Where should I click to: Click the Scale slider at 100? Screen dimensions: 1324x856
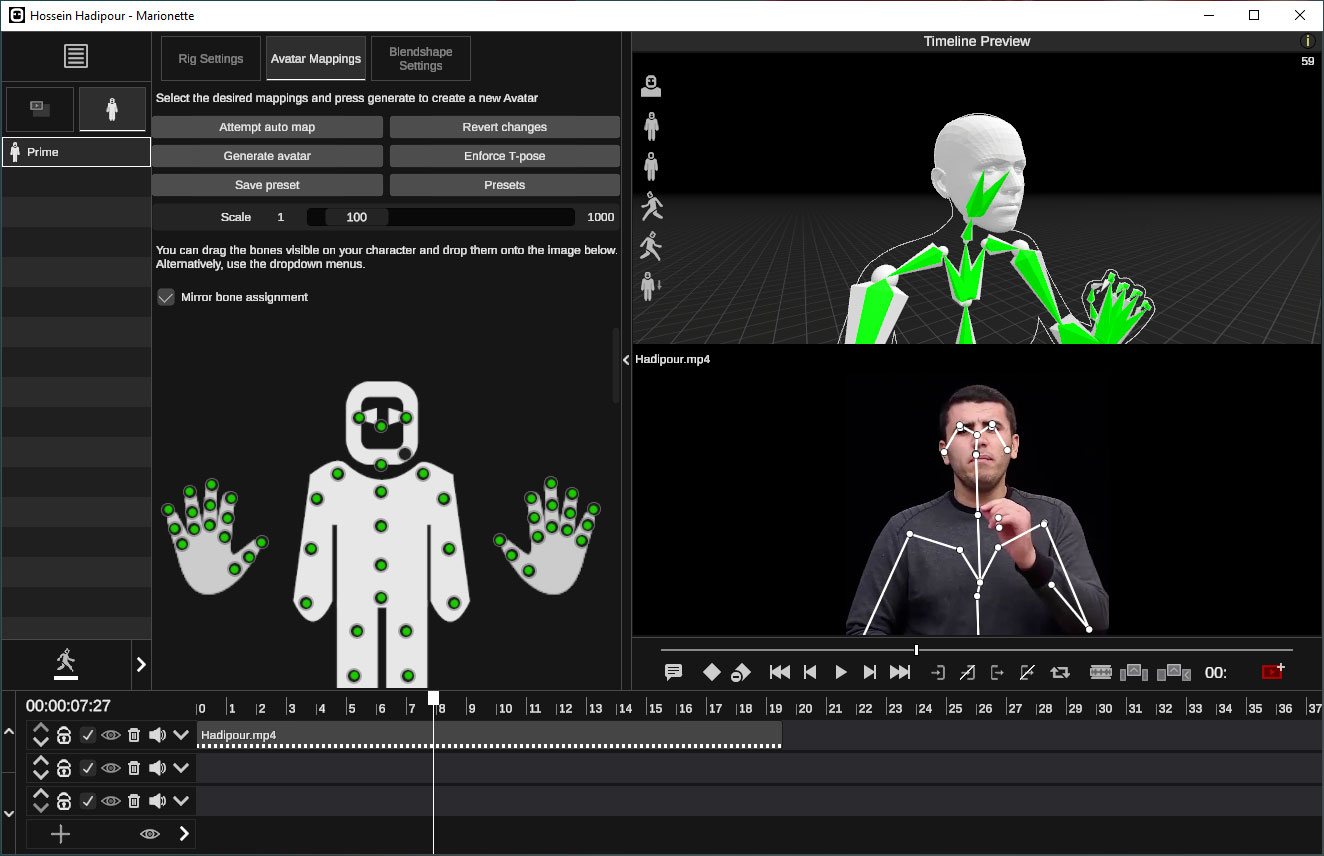coord(356,217)
